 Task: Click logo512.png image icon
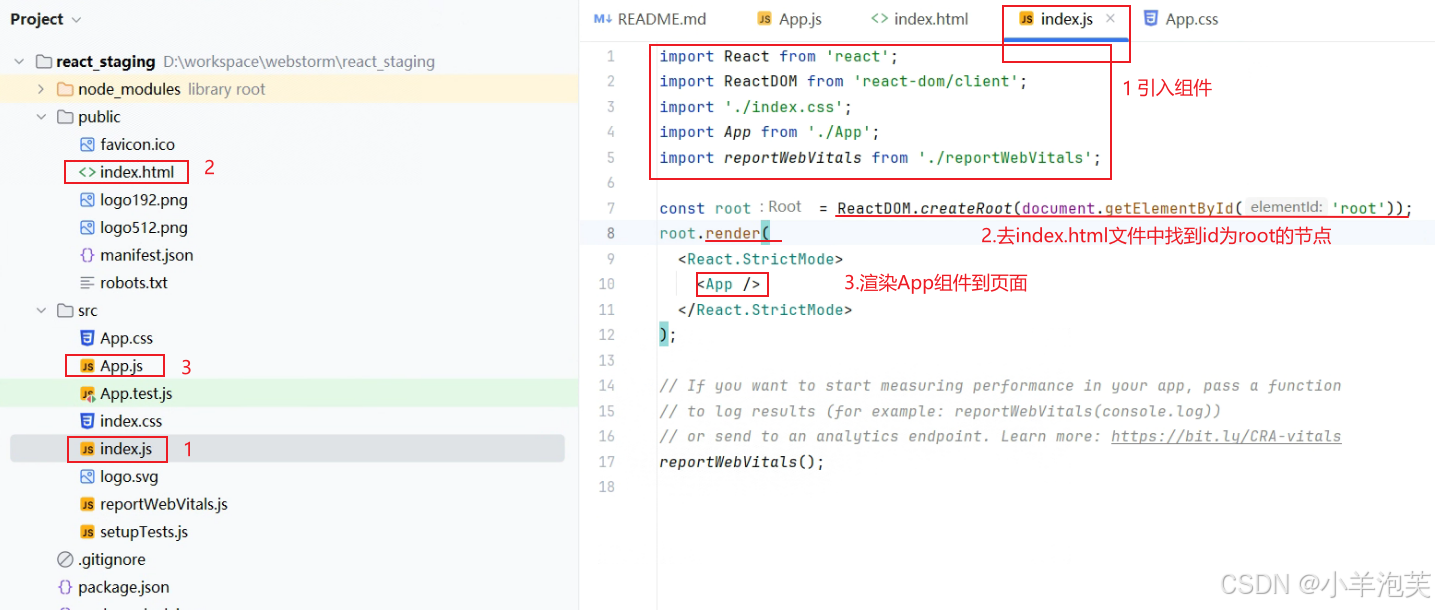pyautogui.click(x=87, y=227)
